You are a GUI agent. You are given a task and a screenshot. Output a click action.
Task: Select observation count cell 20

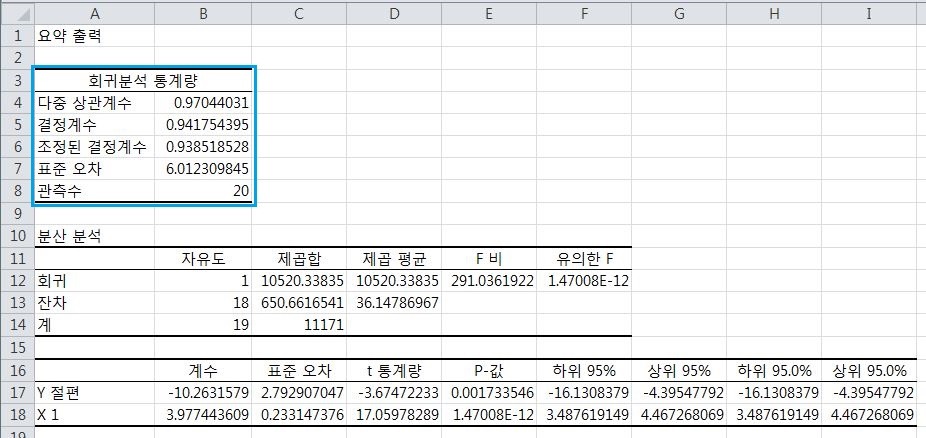tap(203, 191)
